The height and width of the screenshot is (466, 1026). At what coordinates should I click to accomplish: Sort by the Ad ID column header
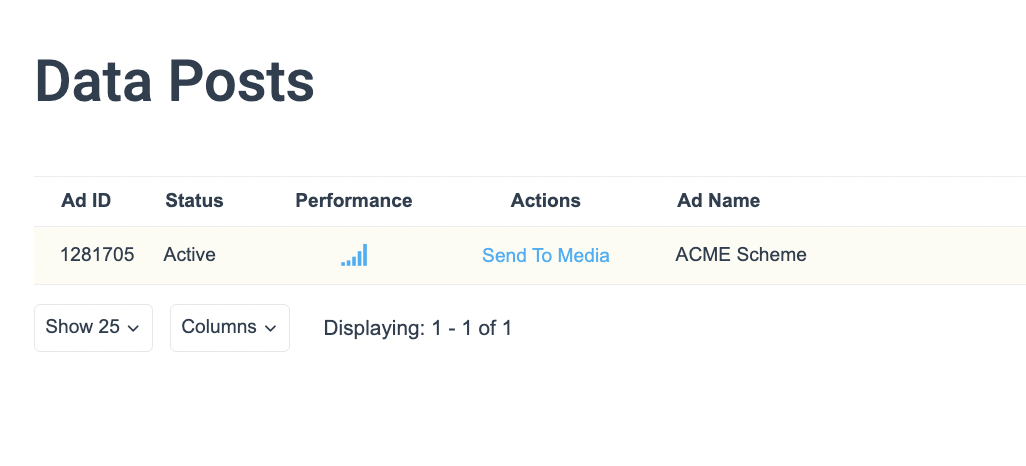coord(86,200)
